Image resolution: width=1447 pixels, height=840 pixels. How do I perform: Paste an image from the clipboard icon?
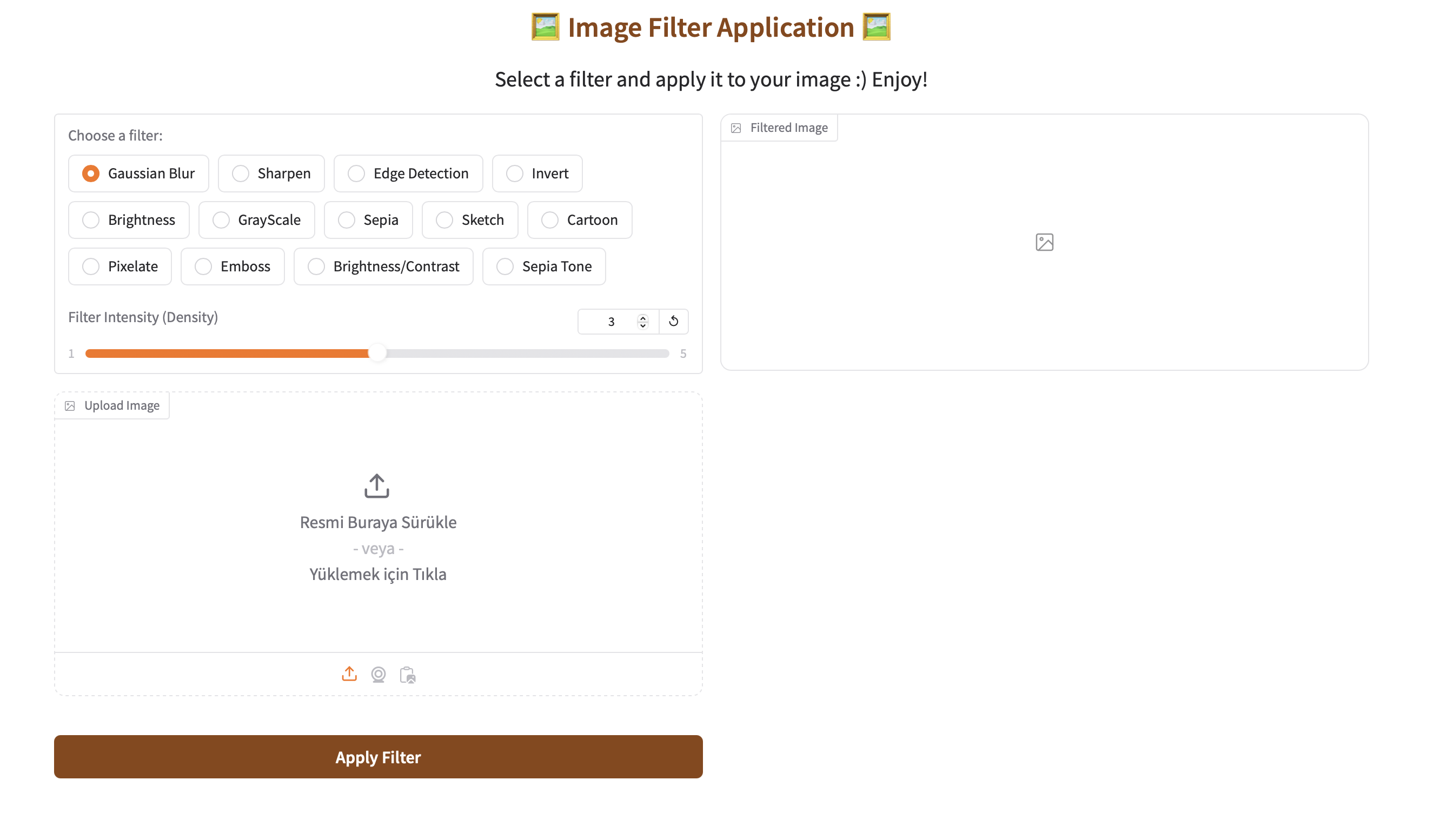[407, 674]
